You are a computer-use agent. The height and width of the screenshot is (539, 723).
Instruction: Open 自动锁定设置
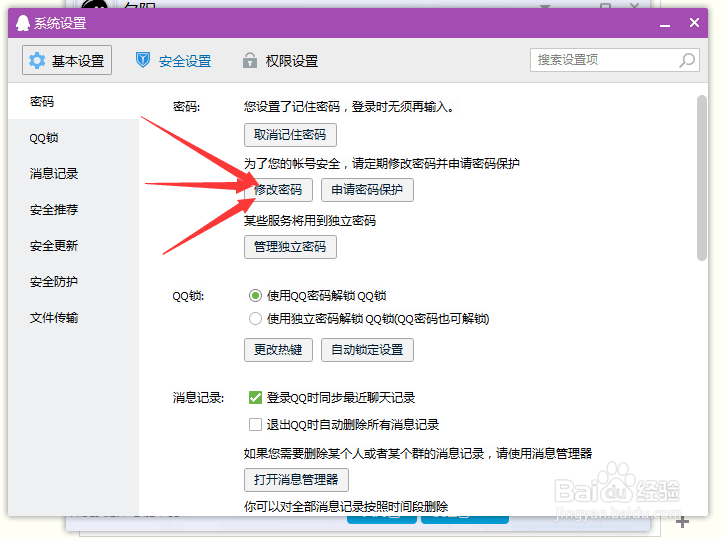(x=367, y=349)
